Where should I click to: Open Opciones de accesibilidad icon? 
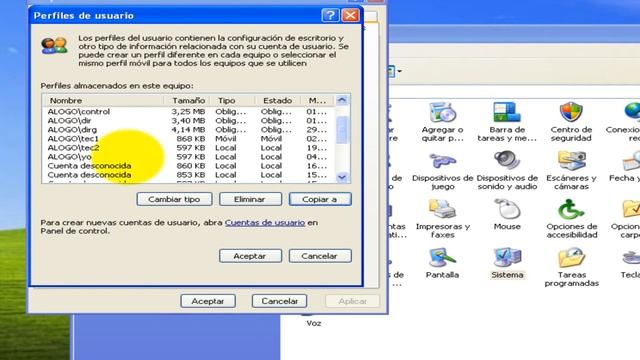[x=571, y=209]
